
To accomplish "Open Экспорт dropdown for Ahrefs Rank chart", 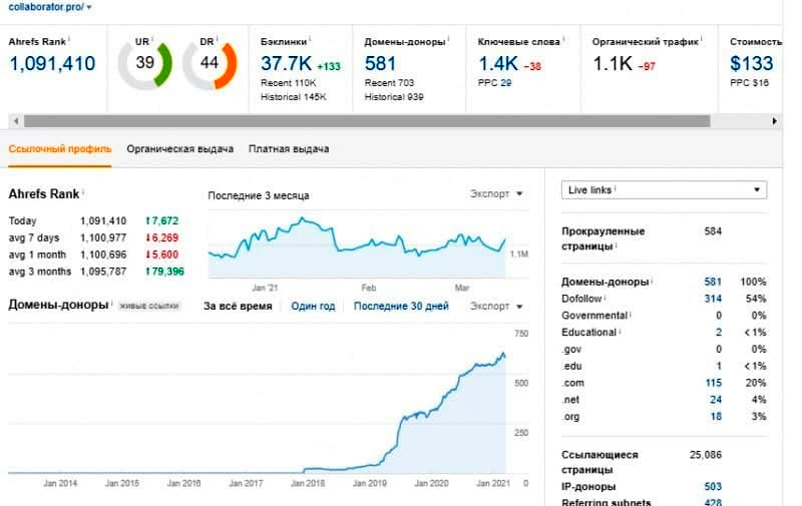I will click(x=496, y=194).
